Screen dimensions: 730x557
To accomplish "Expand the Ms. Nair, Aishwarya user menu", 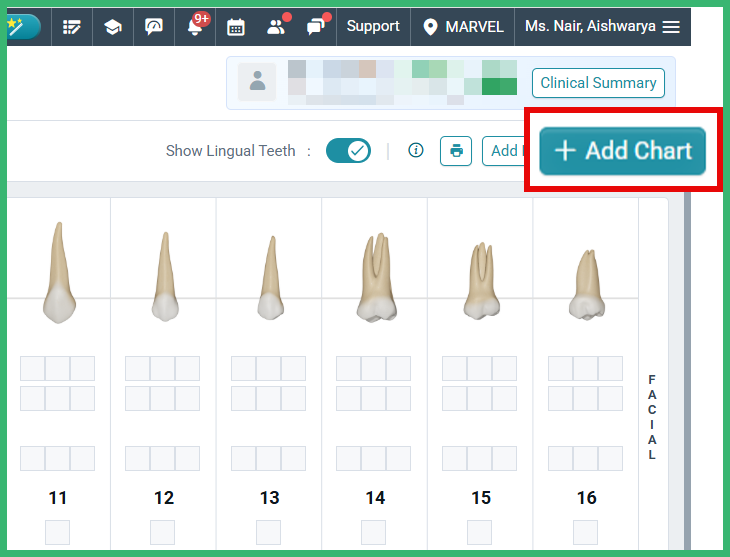I will [602, 27].
